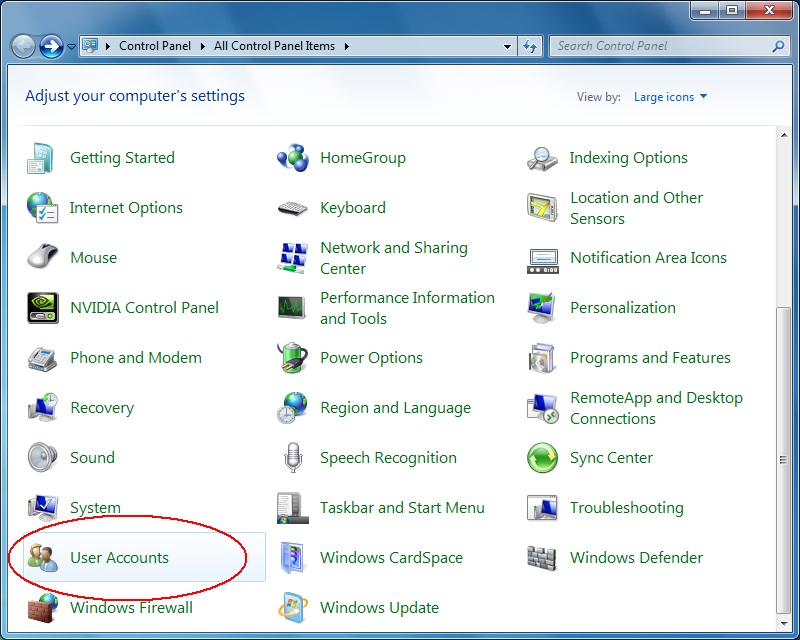The image size is (800, 640).
Task: Click the Windows Update icon
Action: 293,608
